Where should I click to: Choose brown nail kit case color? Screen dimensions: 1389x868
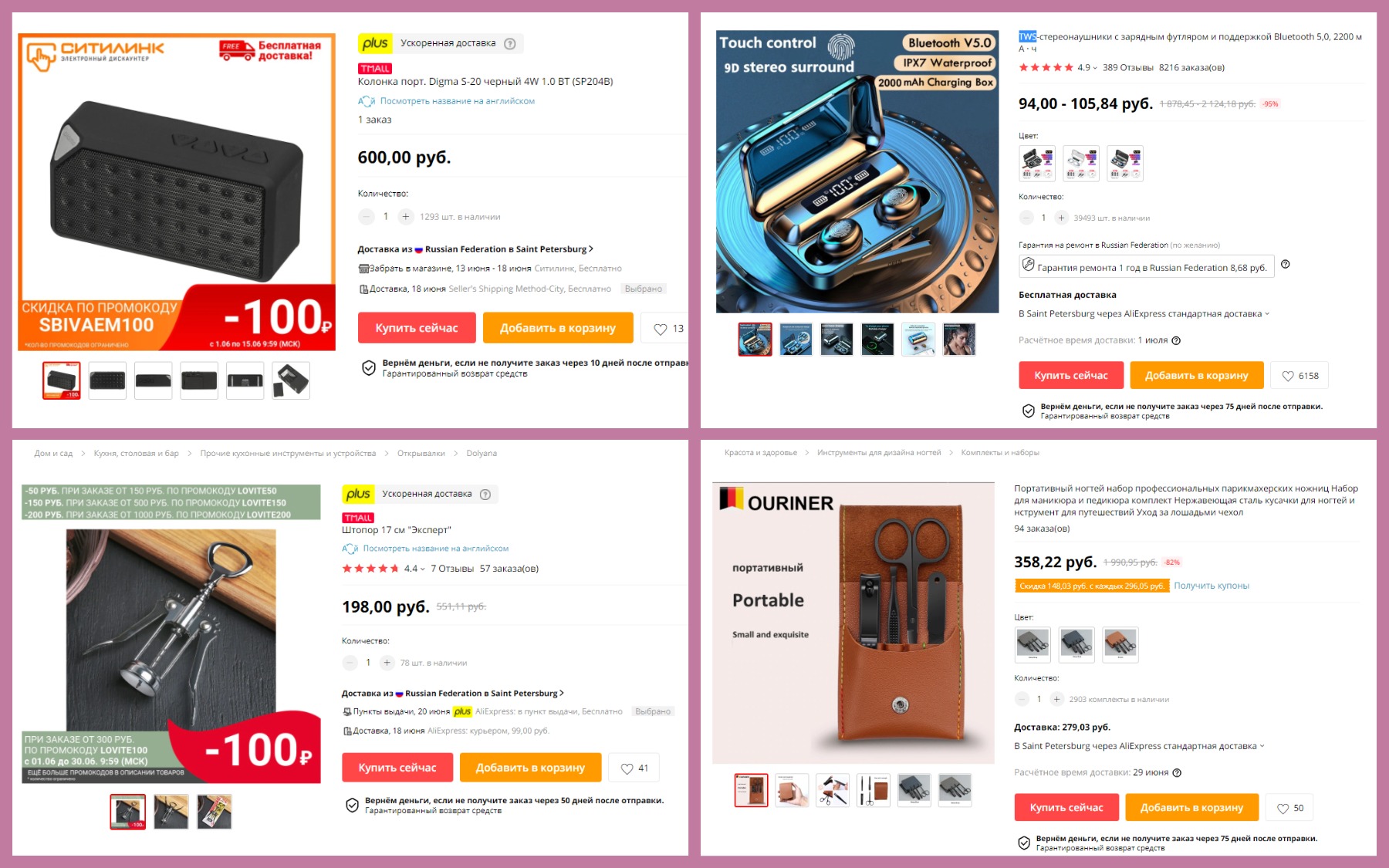tap(1120, 644)
